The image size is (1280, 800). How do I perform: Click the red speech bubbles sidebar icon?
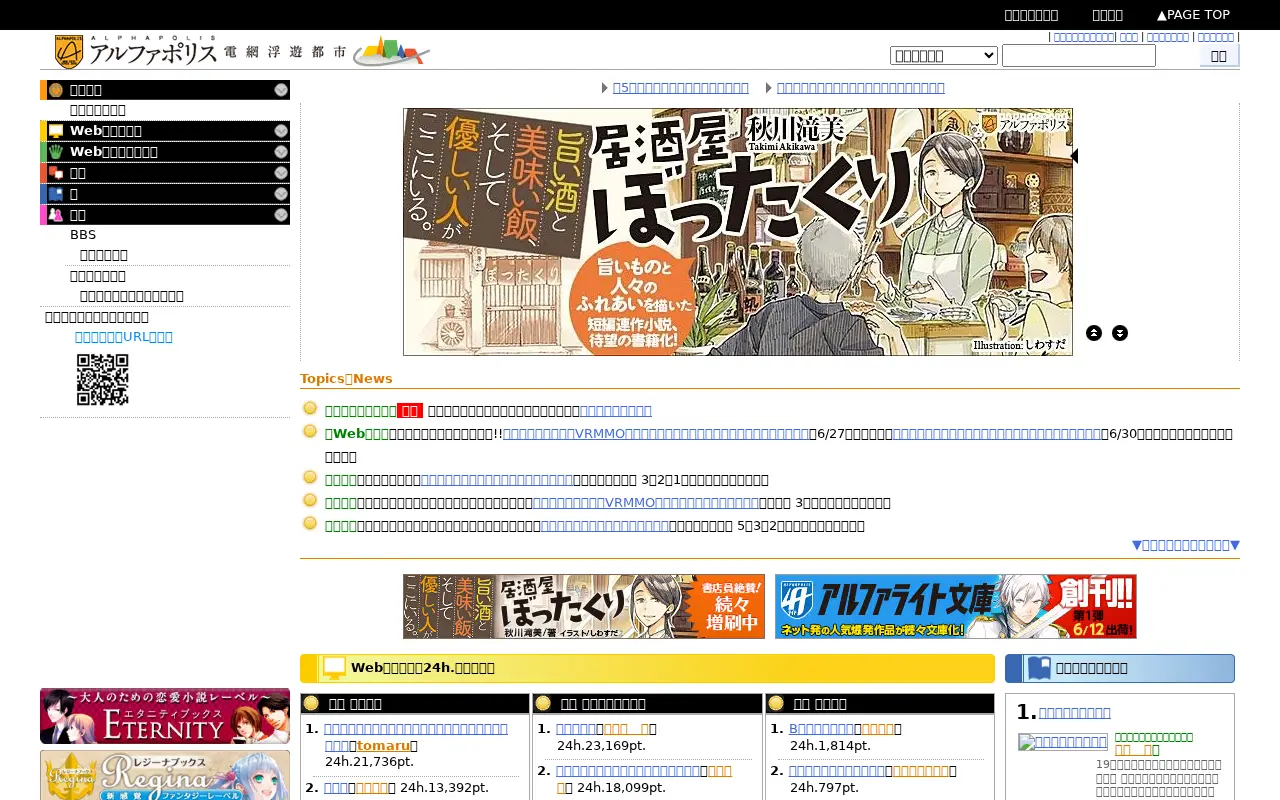[x=56, y=173]
